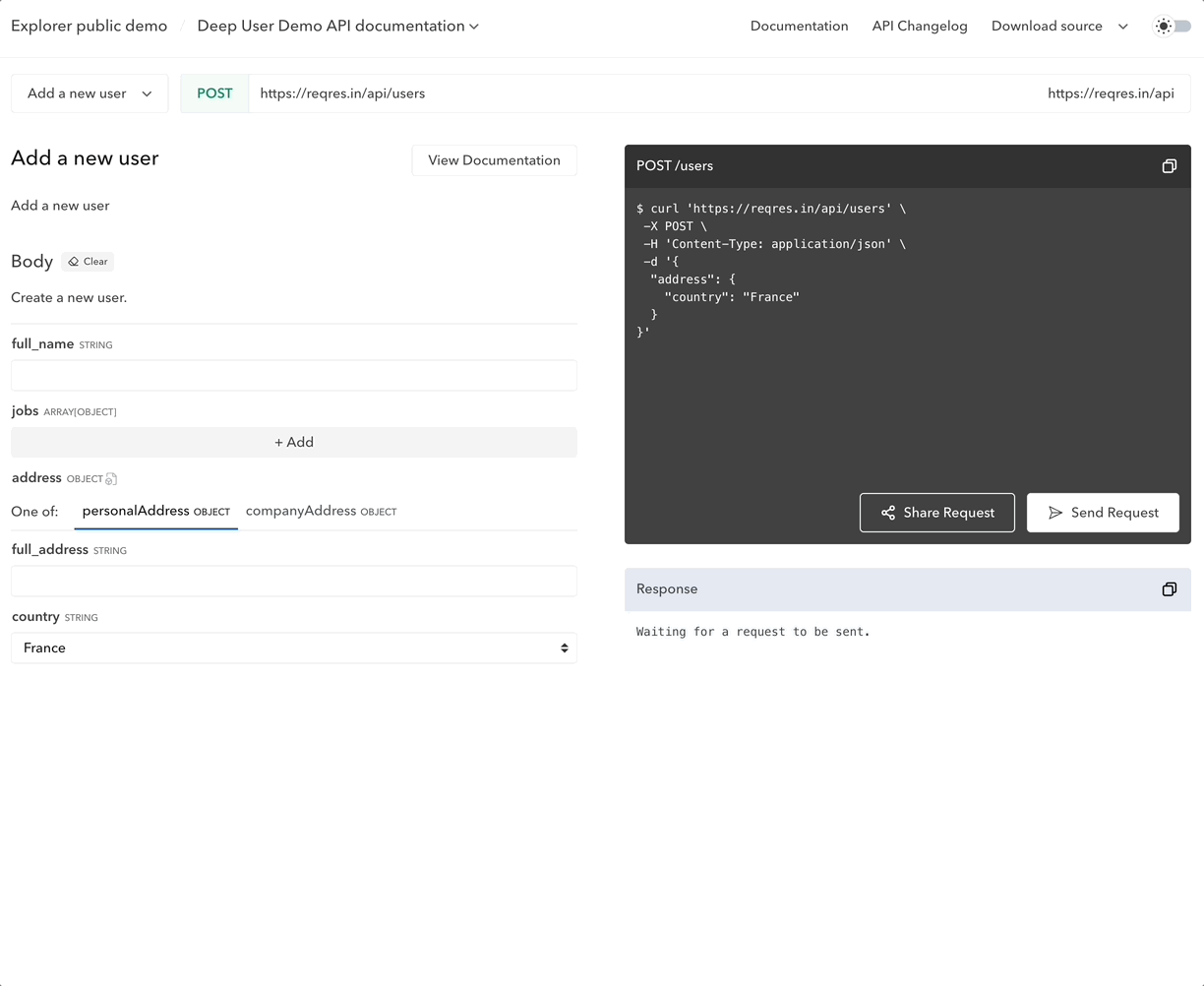
Task: Click the icon next to address OBJECT label
Action: click(111, 479)
